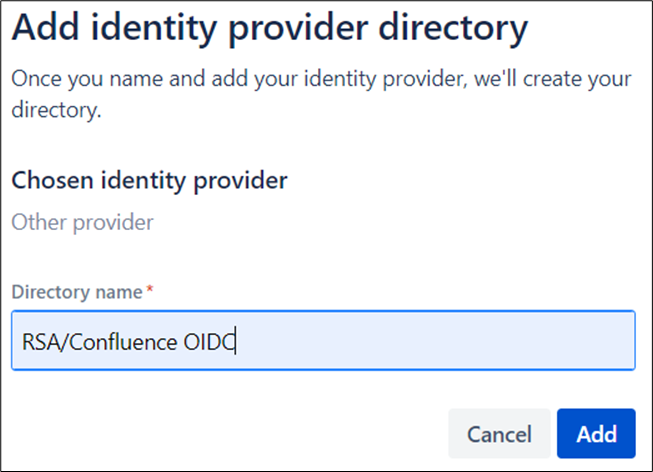
Task: Click the word "Other" under Chosen identity provider
Action: click(x=36, y=222)
